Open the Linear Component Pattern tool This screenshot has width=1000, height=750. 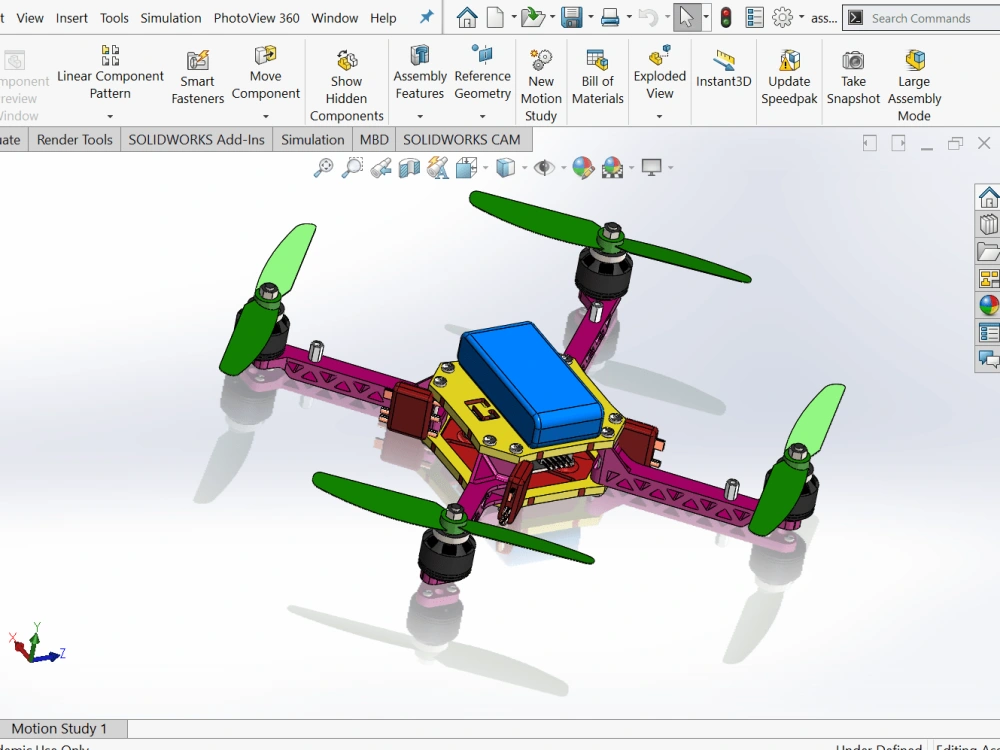[110, 73]
